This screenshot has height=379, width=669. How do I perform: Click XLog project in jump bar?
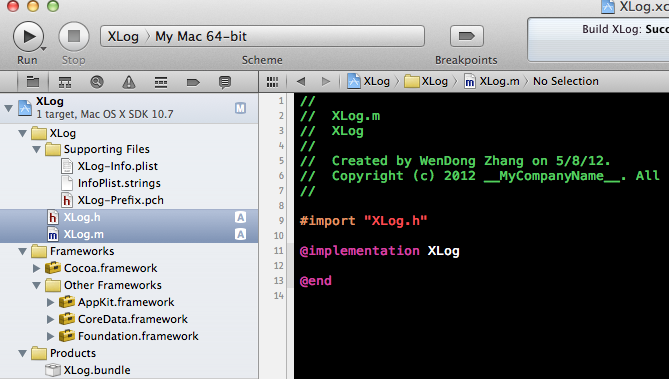click(x=369, y=81)
